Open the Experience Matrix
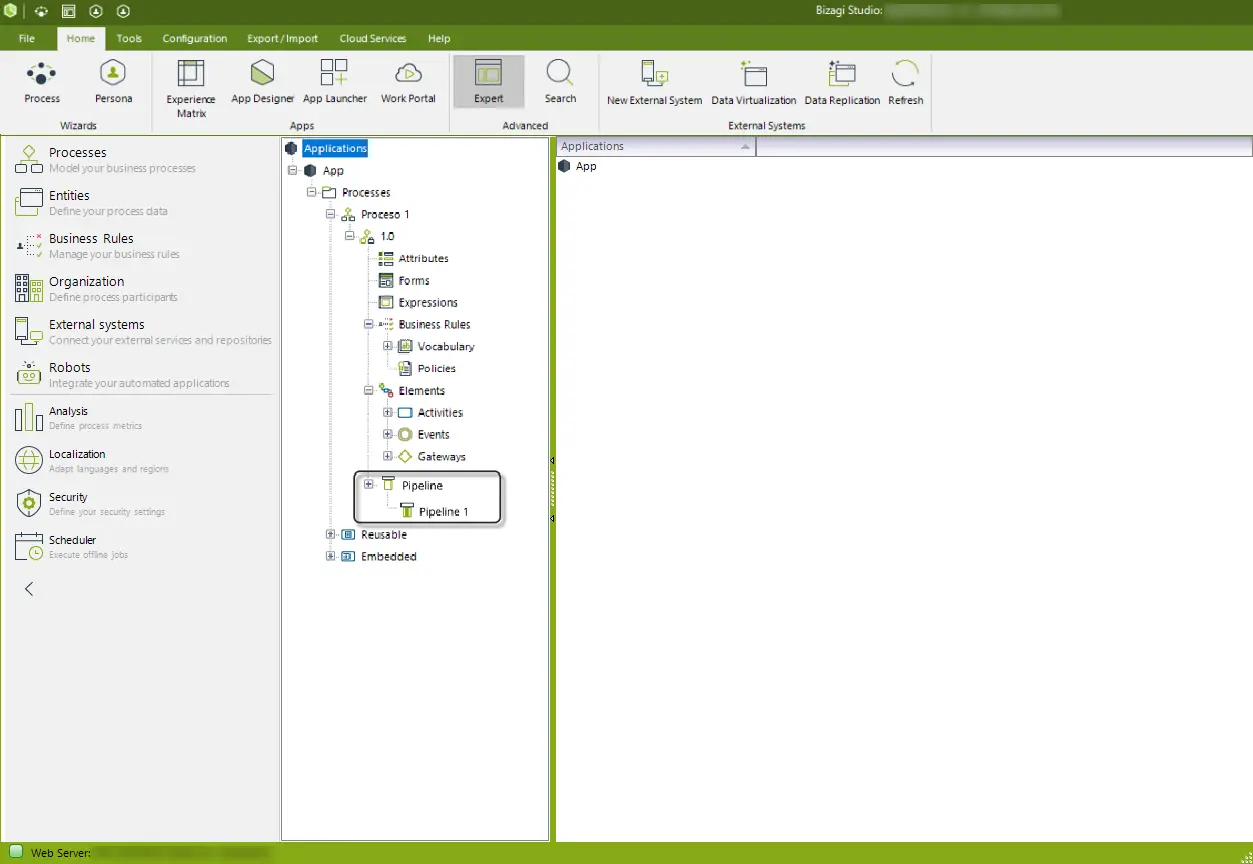Image resolution: width=1253 pixels, height=864 pixels. point(191,88)
